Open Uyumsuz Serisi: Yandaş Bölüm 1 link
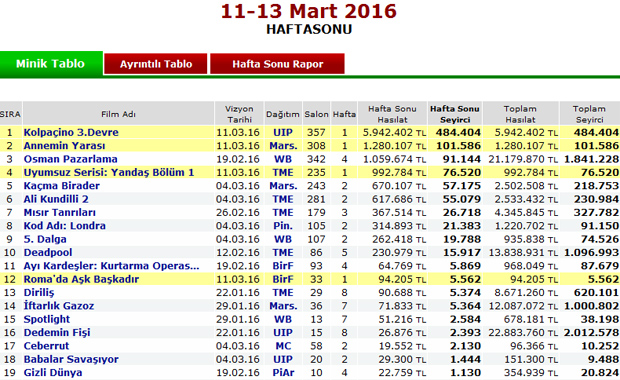 coord(109,173)
